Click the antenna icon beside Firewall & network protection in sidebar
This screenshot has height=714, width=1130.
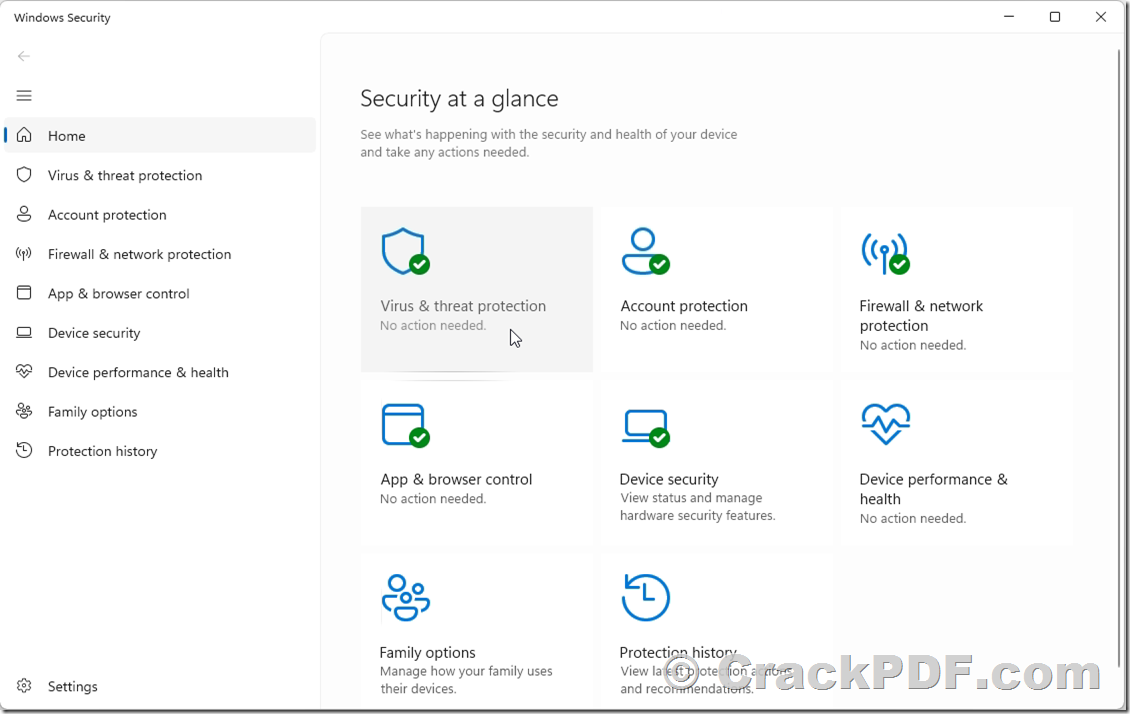[x=24, y=254]
